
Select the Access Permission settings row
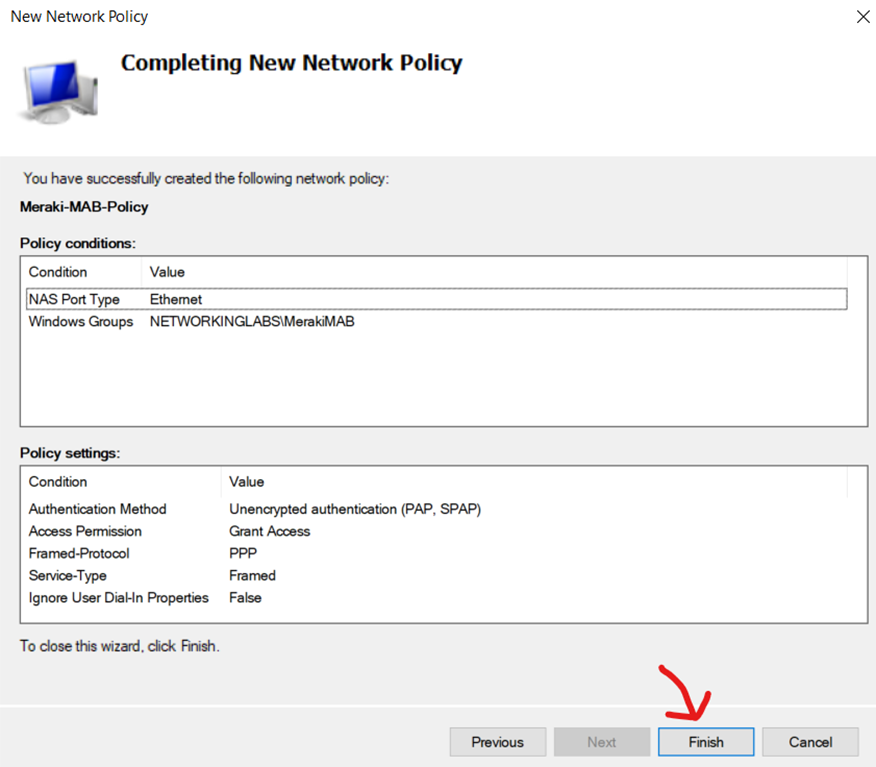coord(437,531)
